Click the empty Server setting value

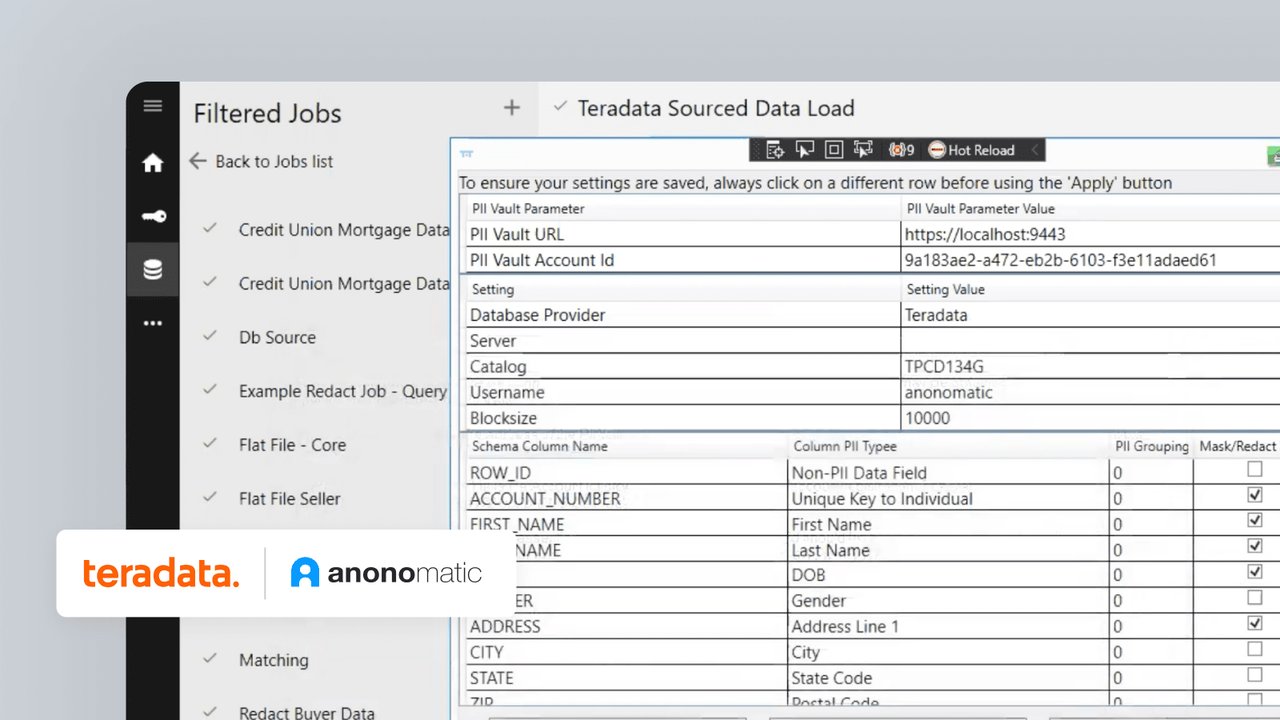[x=1090, y=340]
